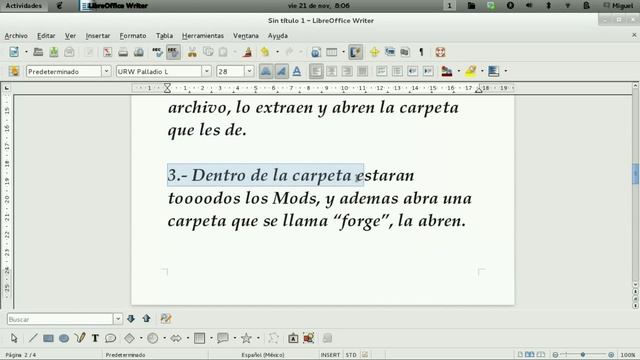Click the New document icon

[14, 52]
